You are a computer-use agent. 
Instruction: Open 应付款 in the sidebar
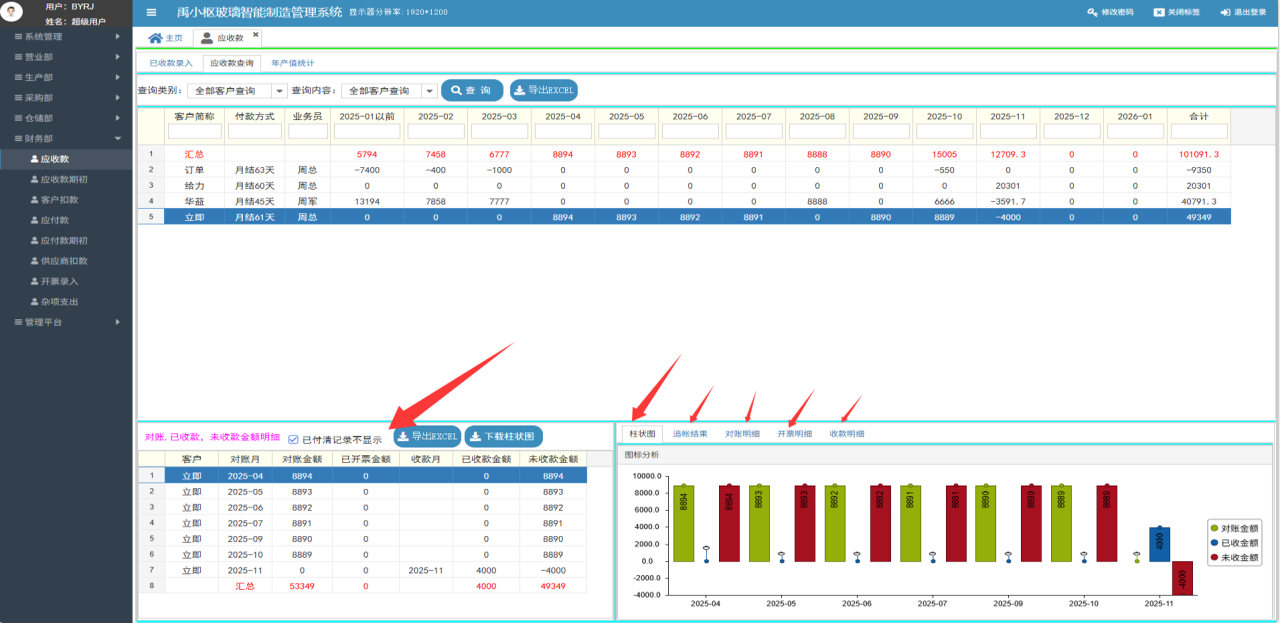coord(55,220)
